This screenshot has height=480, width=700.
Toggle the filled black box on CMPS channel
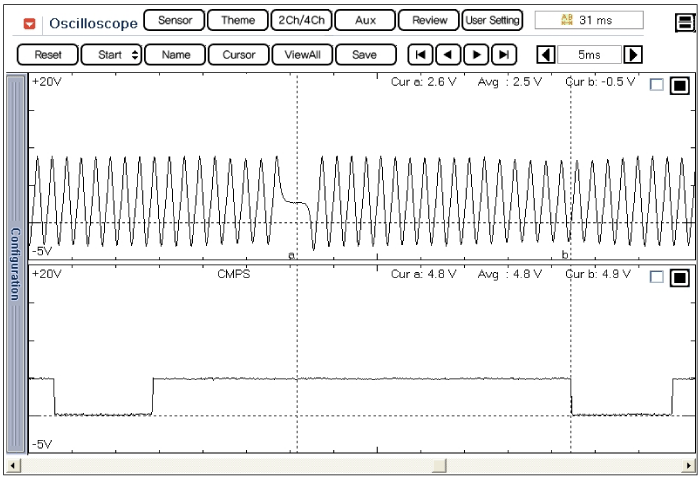pos(680,278)
